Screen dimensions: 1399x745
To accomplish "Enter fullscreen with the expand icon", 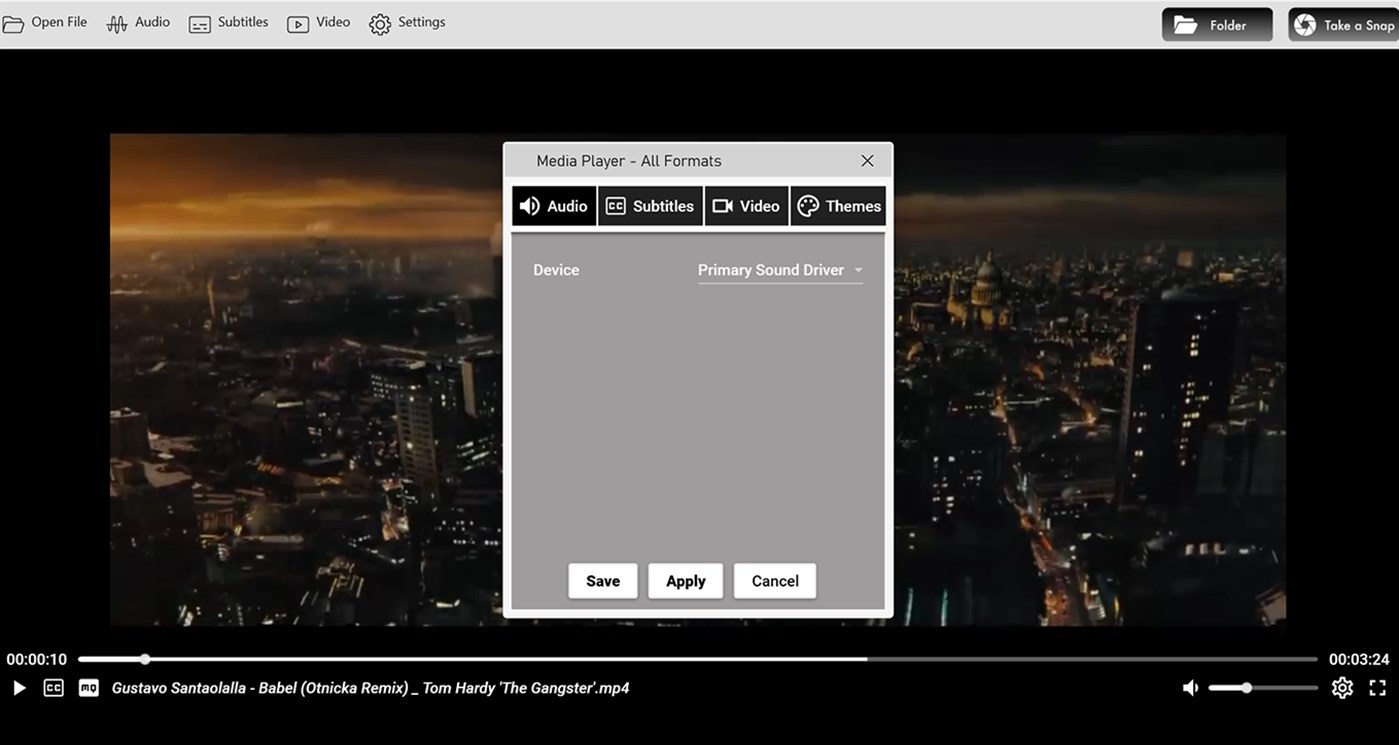I will 1377,687.
